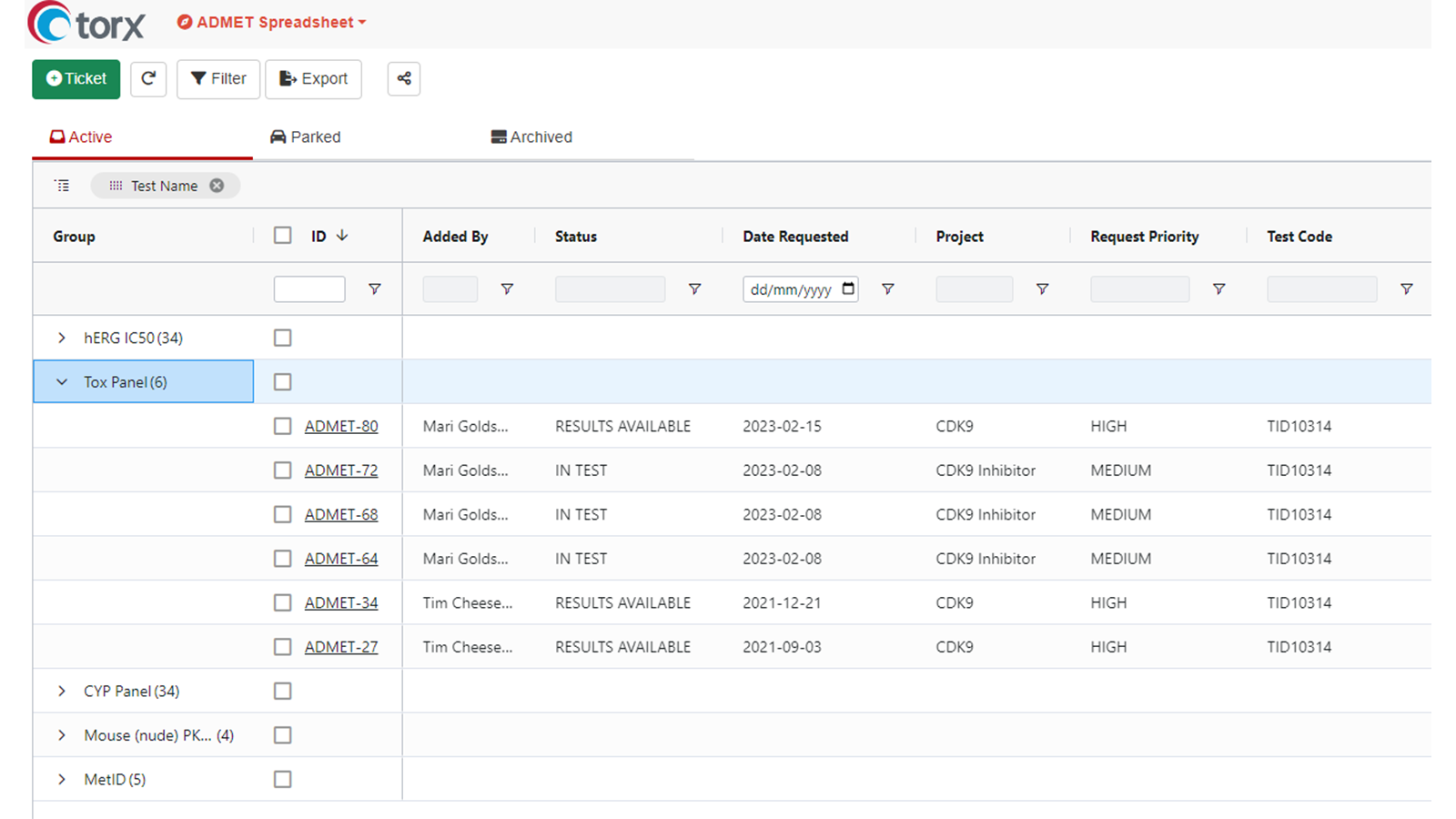Click the row group list icon

(x=62, y=186)
